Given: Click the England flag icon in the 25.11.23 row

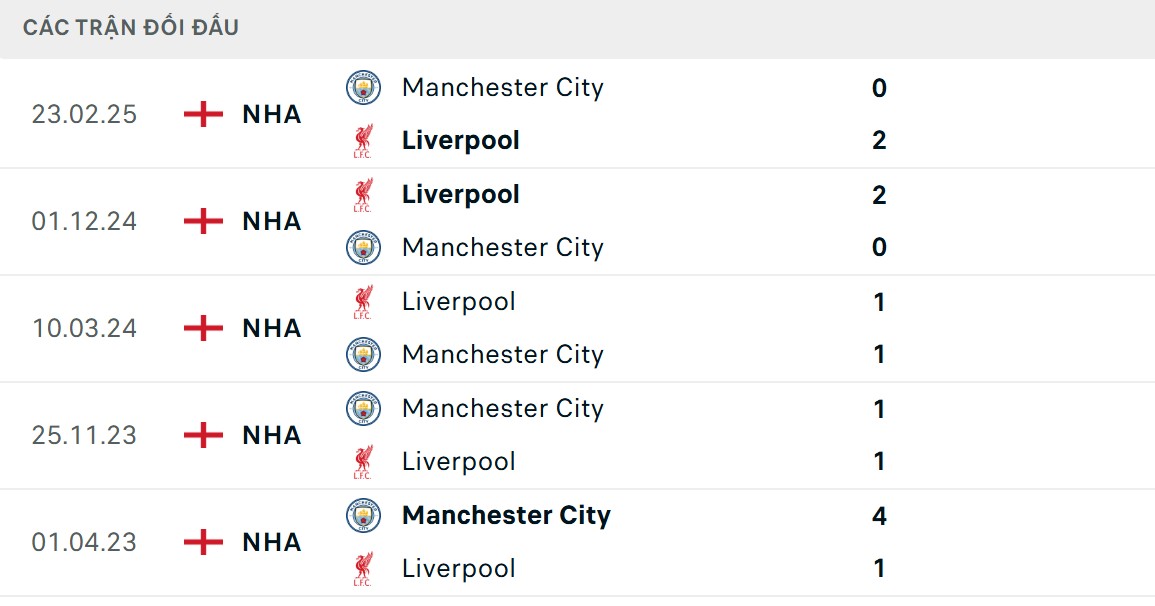Looking at the screenshot, I should point(203,435).
